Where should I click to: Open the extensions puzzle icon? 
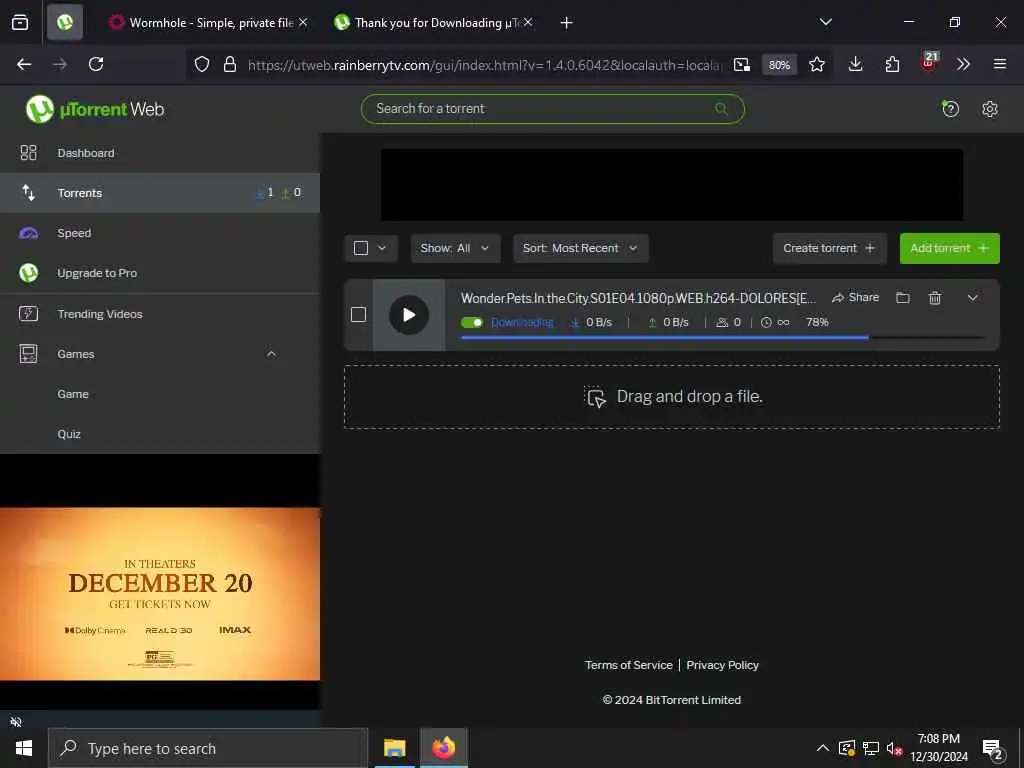point(892,64)
